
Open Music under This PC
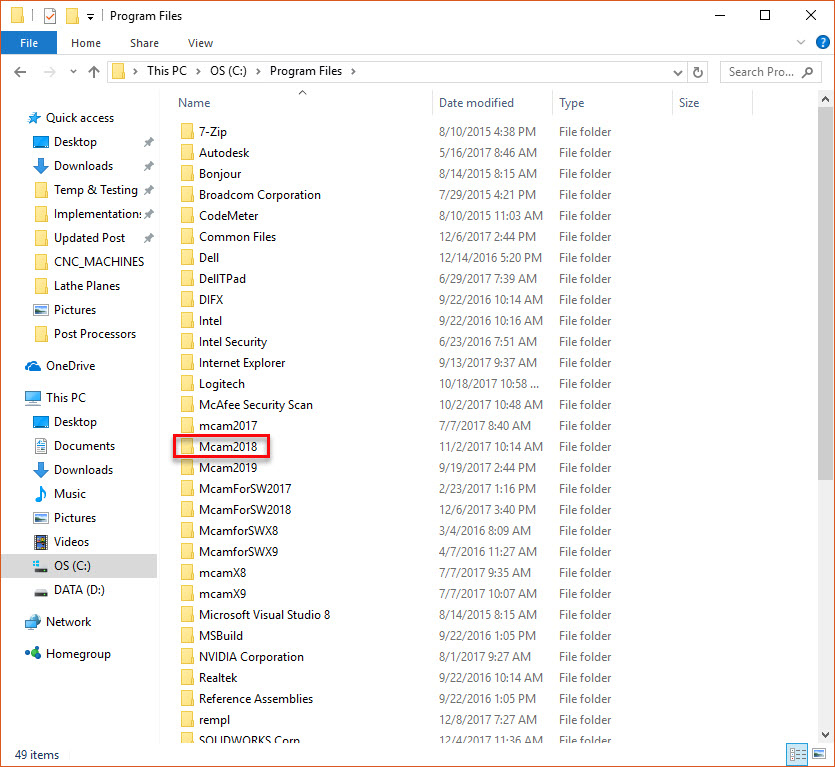69,493
